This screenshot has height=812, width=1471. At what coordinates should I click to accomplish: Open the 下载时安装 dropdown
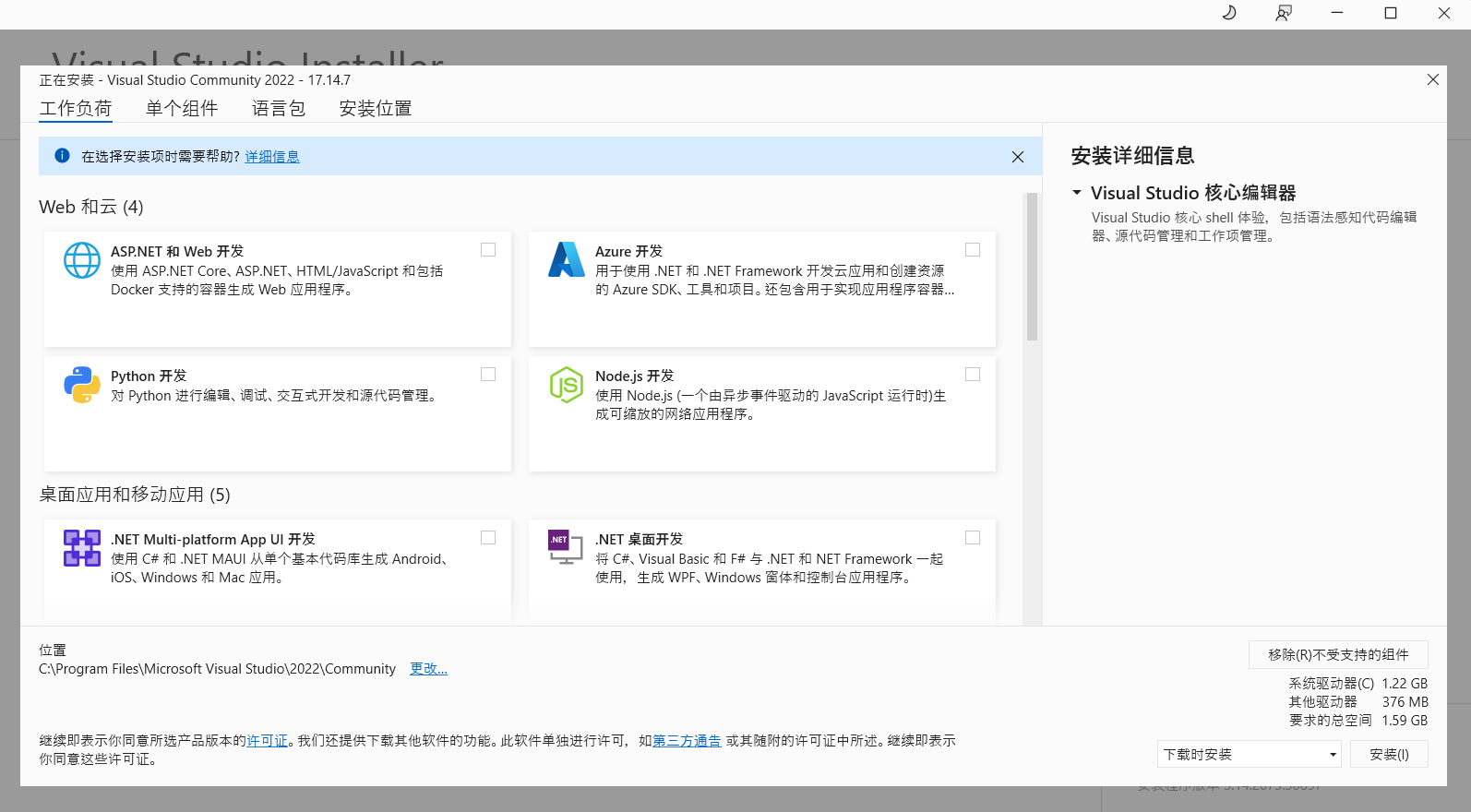click(1249, 754)
